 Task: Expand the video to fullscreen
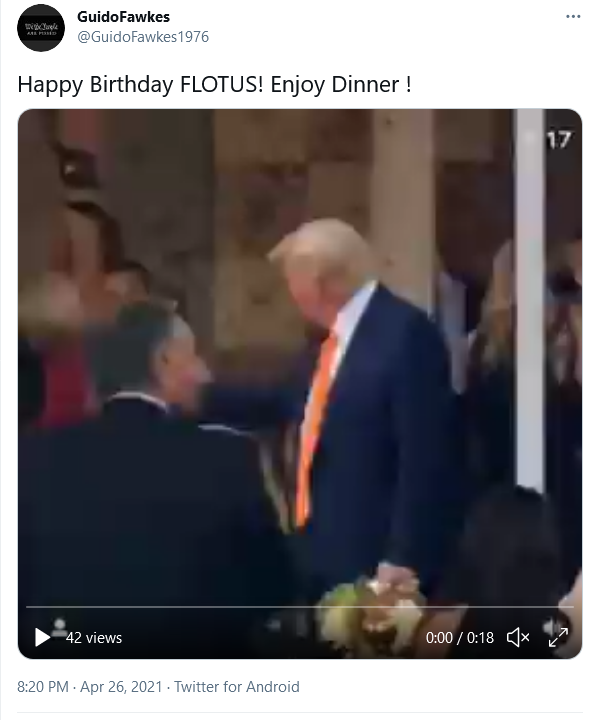pyautogui.click(x=559, y=637)
